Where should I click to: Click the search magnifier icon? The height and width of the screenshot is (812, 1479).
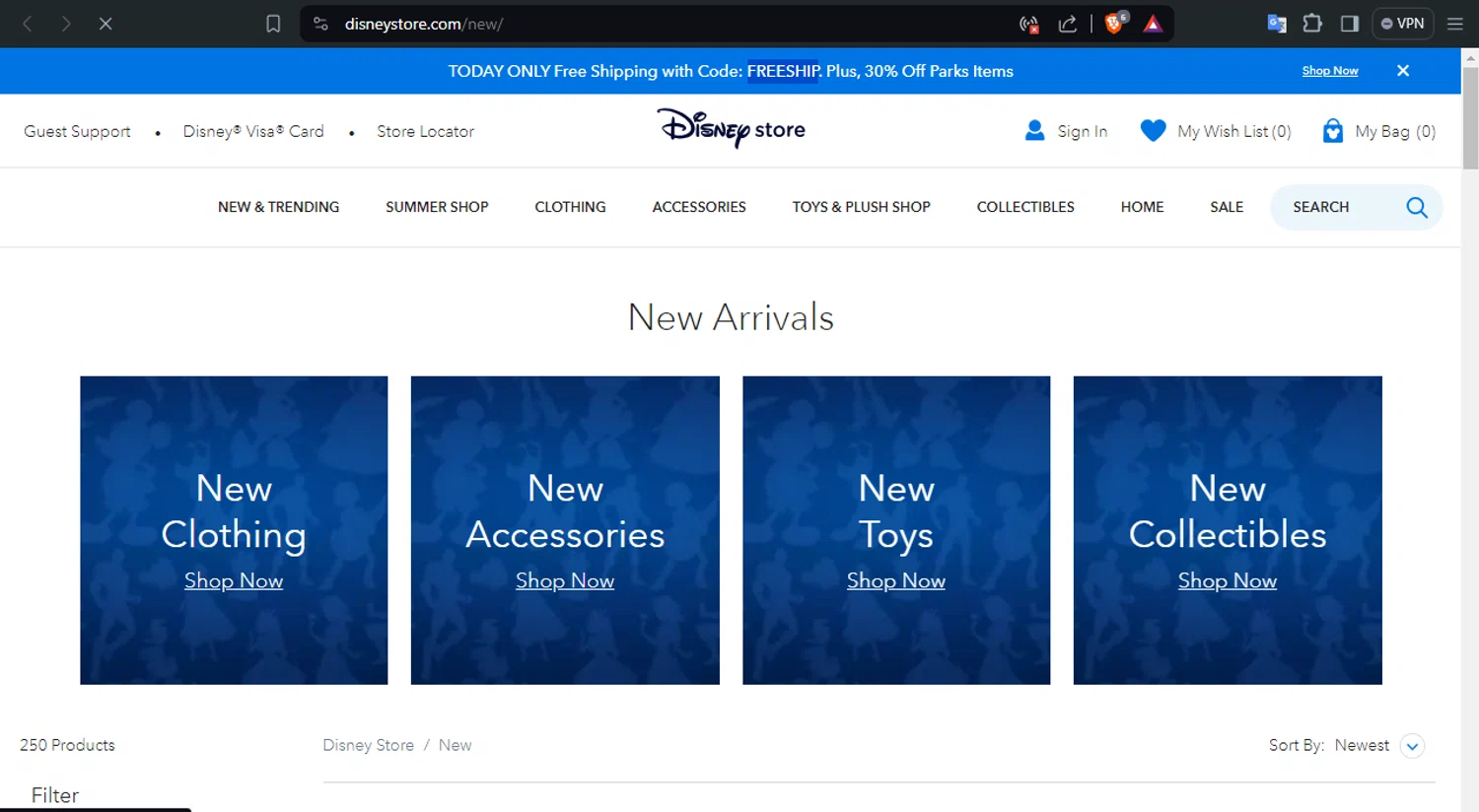(x=1417, y=207)
